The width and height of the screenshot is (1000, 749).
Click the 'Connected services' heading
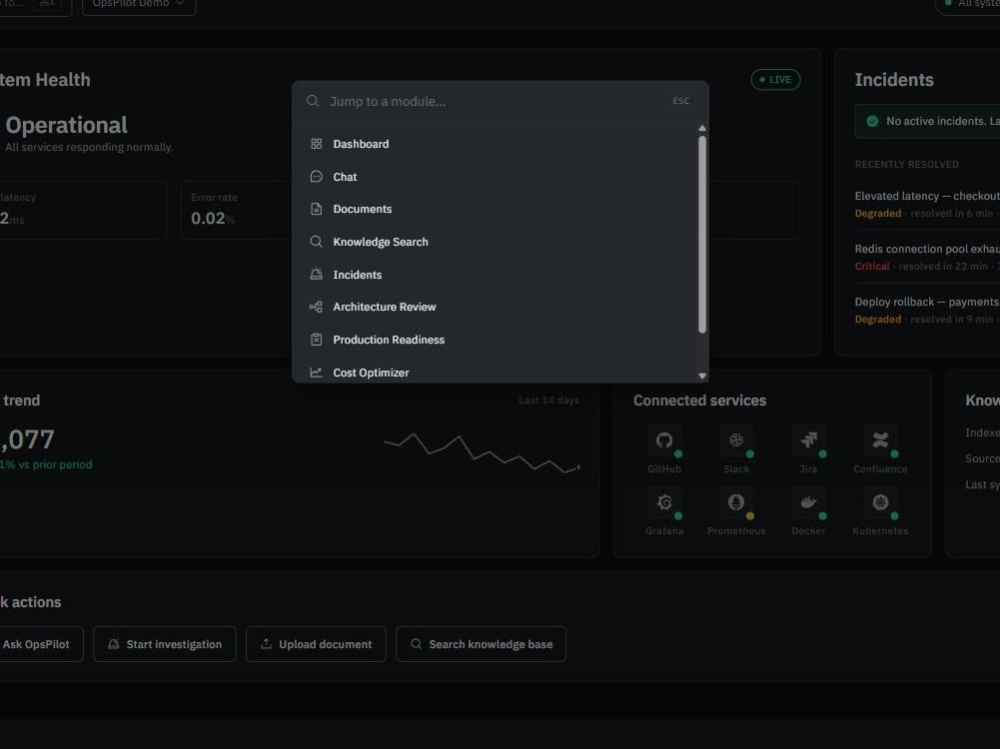[700, 401]
